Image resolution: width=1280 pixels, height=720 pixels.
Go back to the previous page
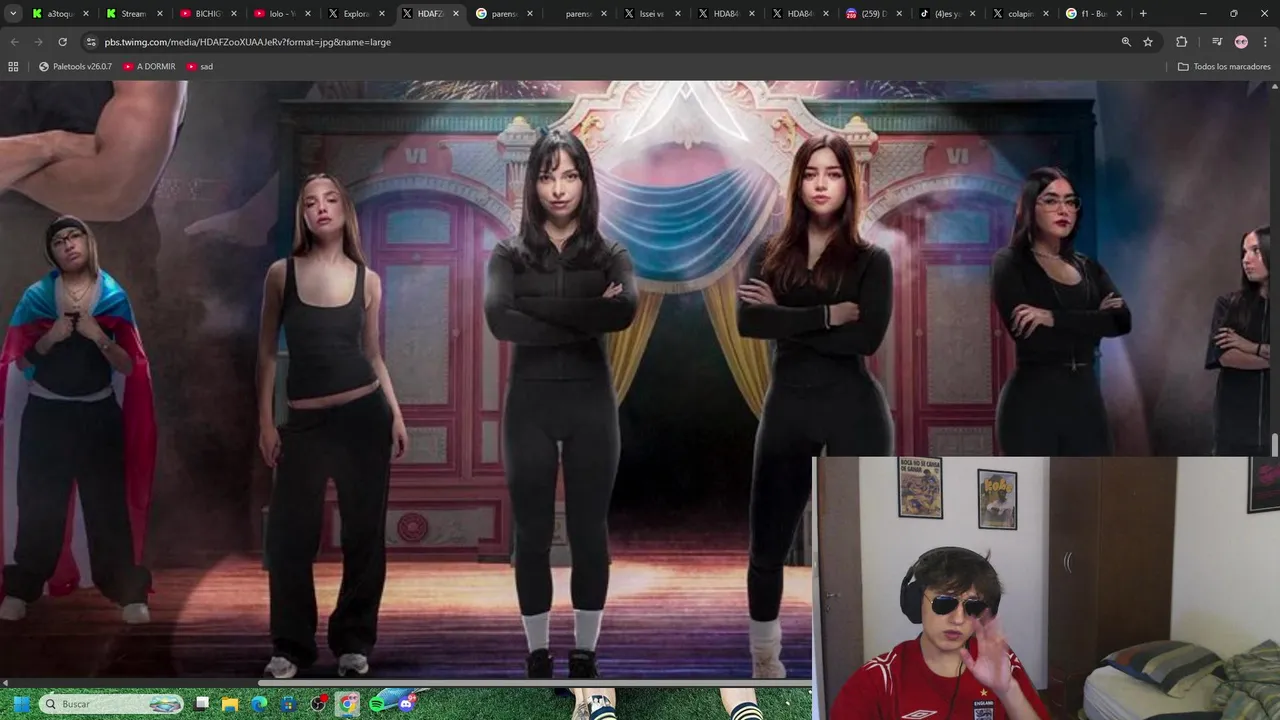pyautogui.click(x=14, y=42)
